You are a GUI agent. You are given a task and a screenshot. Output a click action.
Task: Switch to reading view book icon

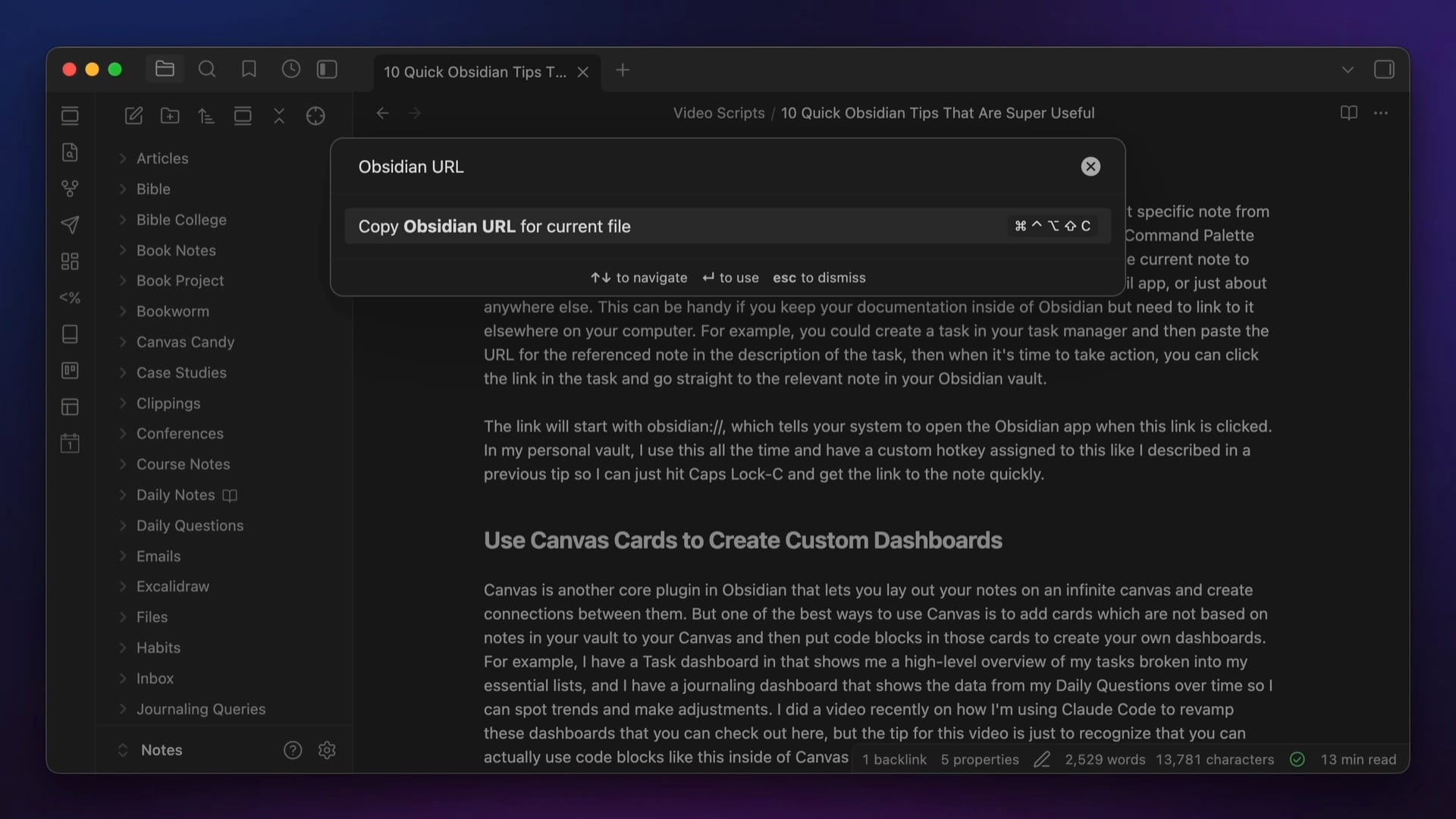coord(1348,113)
